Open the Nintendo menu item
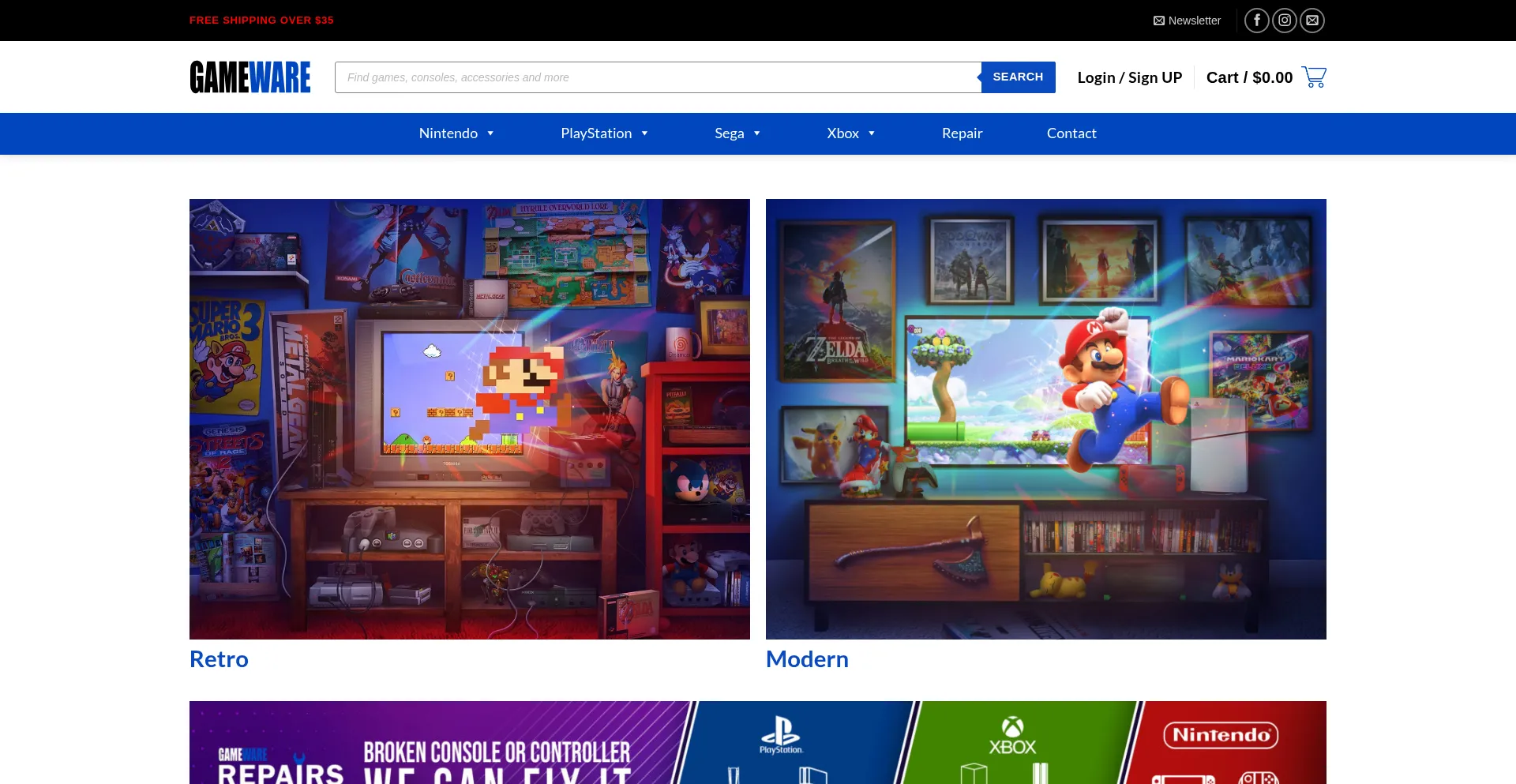 (448, 133)
